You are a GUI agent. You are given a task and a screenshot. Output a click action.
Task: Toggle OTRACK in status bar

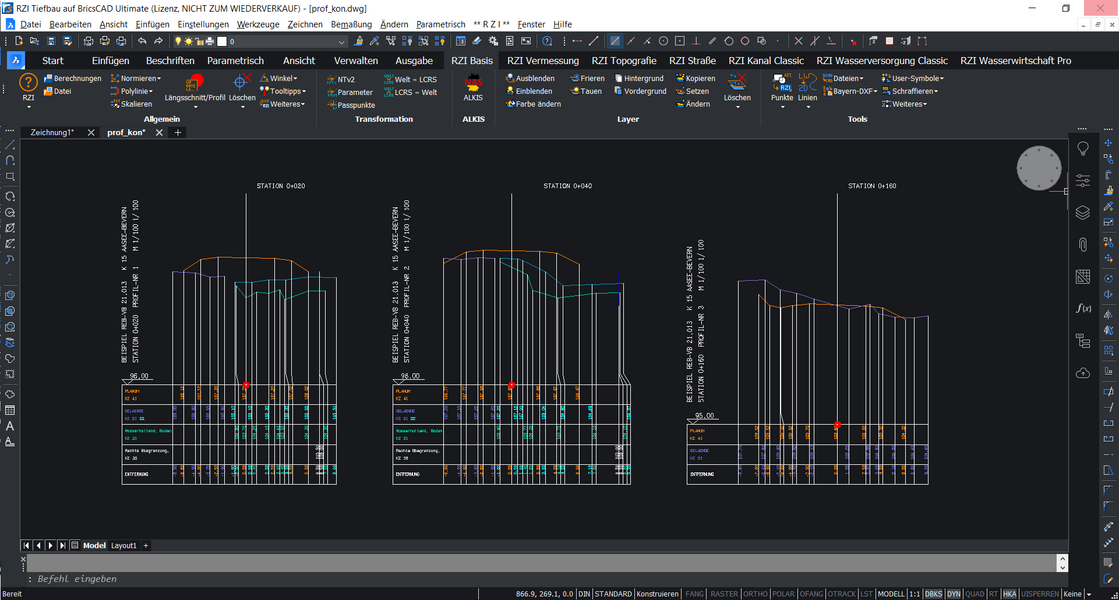(x=841, y=594)
